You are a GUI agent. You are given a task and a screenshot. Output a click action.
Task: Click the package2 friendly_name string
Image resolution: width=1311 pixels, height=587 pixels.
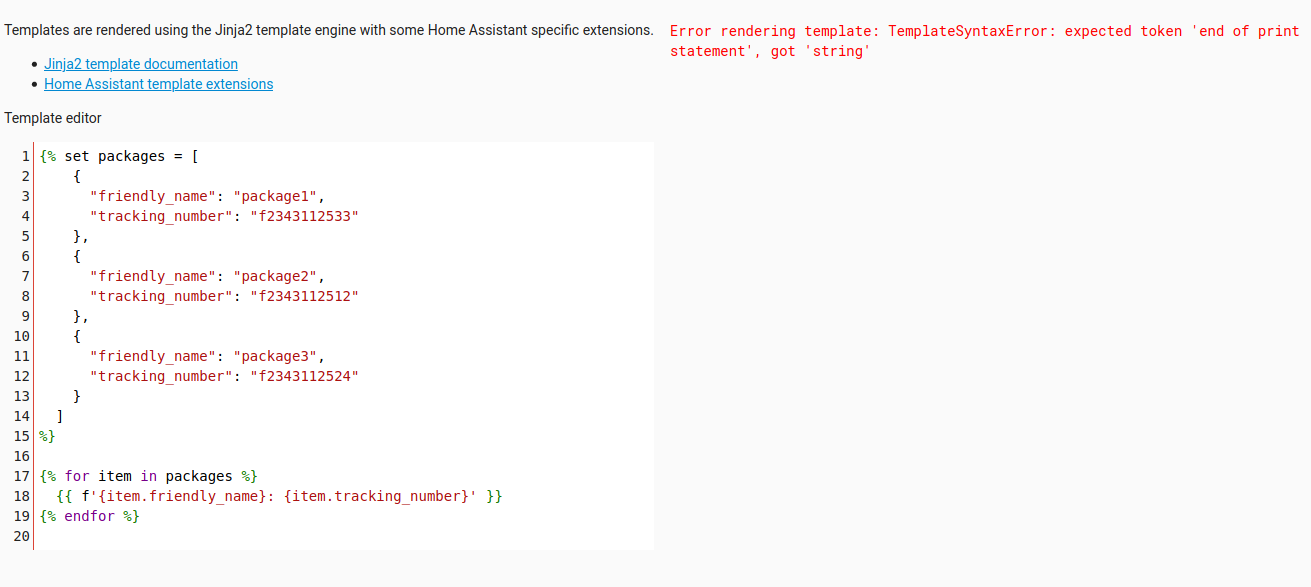tap(275, 276)
